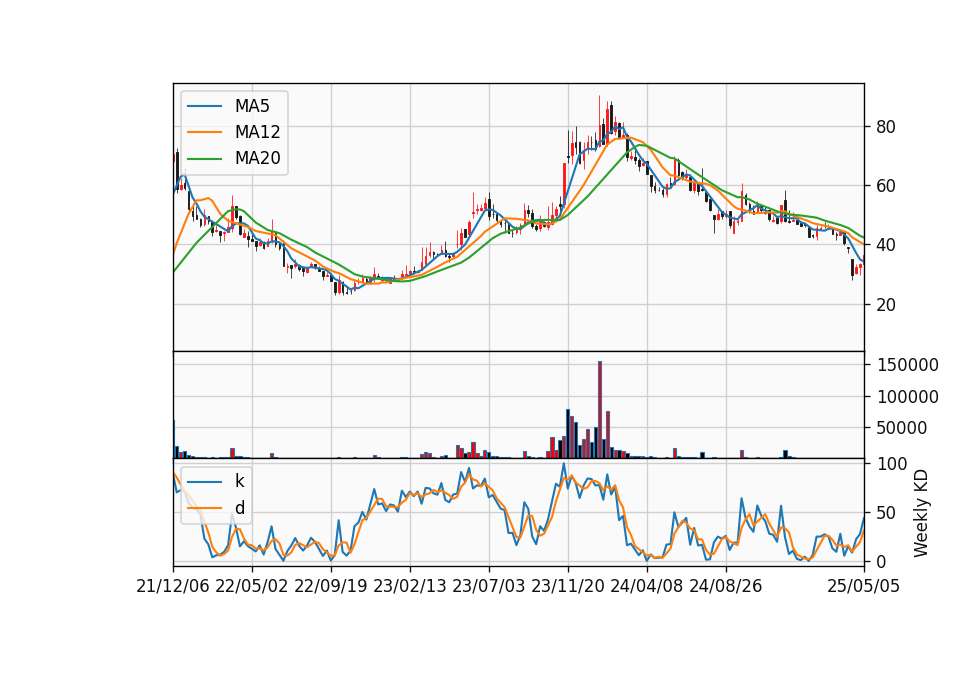Click the MA20 legend label
Screen dimensions: 960x690
[257, 159]
